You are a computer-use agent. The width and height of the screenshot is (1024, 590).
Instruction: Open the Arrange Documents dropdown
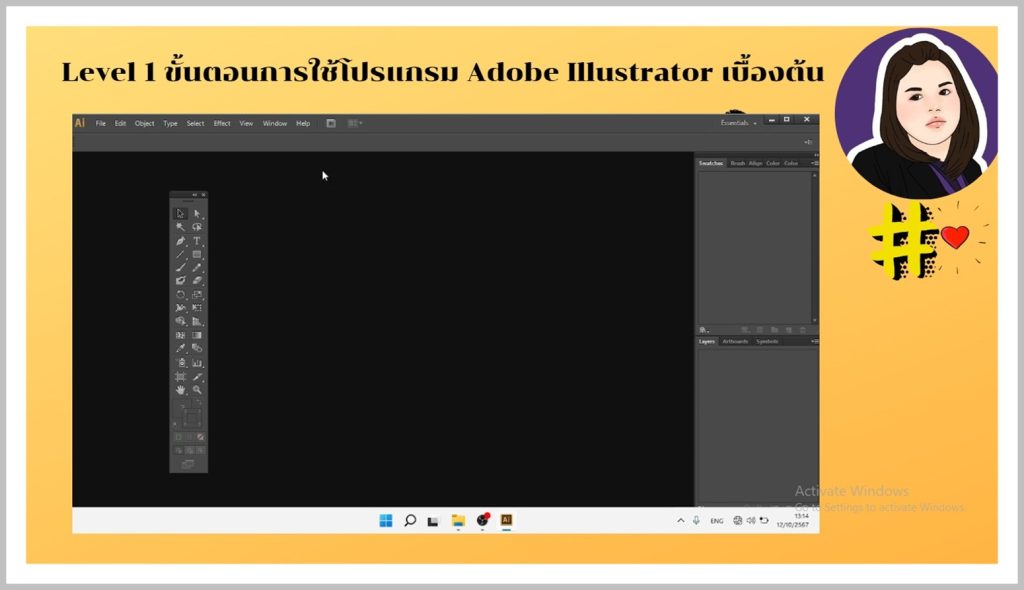coord(355,123)
